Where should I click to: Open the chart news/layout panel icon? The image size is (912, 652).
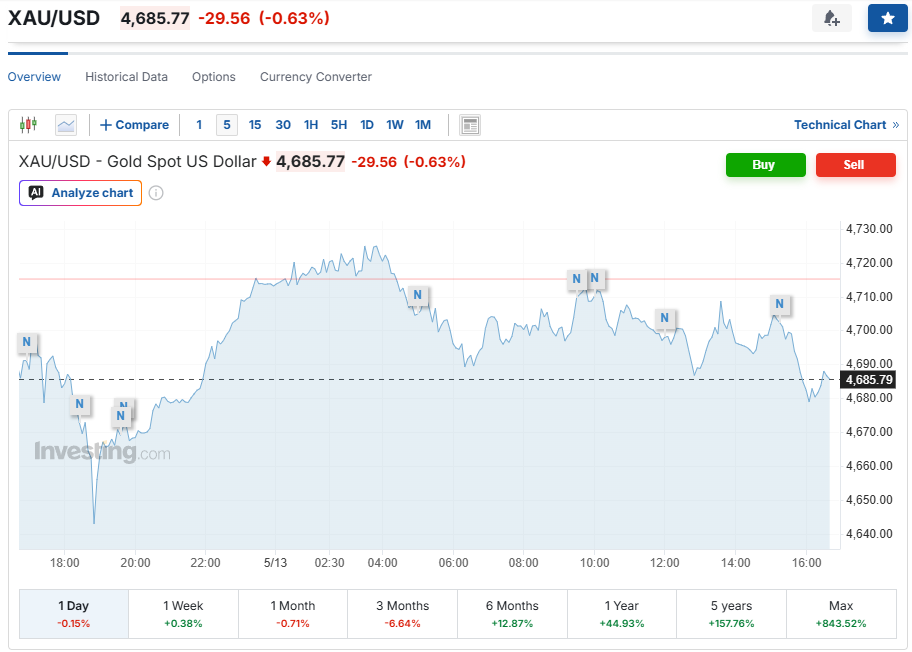[470, 124]
